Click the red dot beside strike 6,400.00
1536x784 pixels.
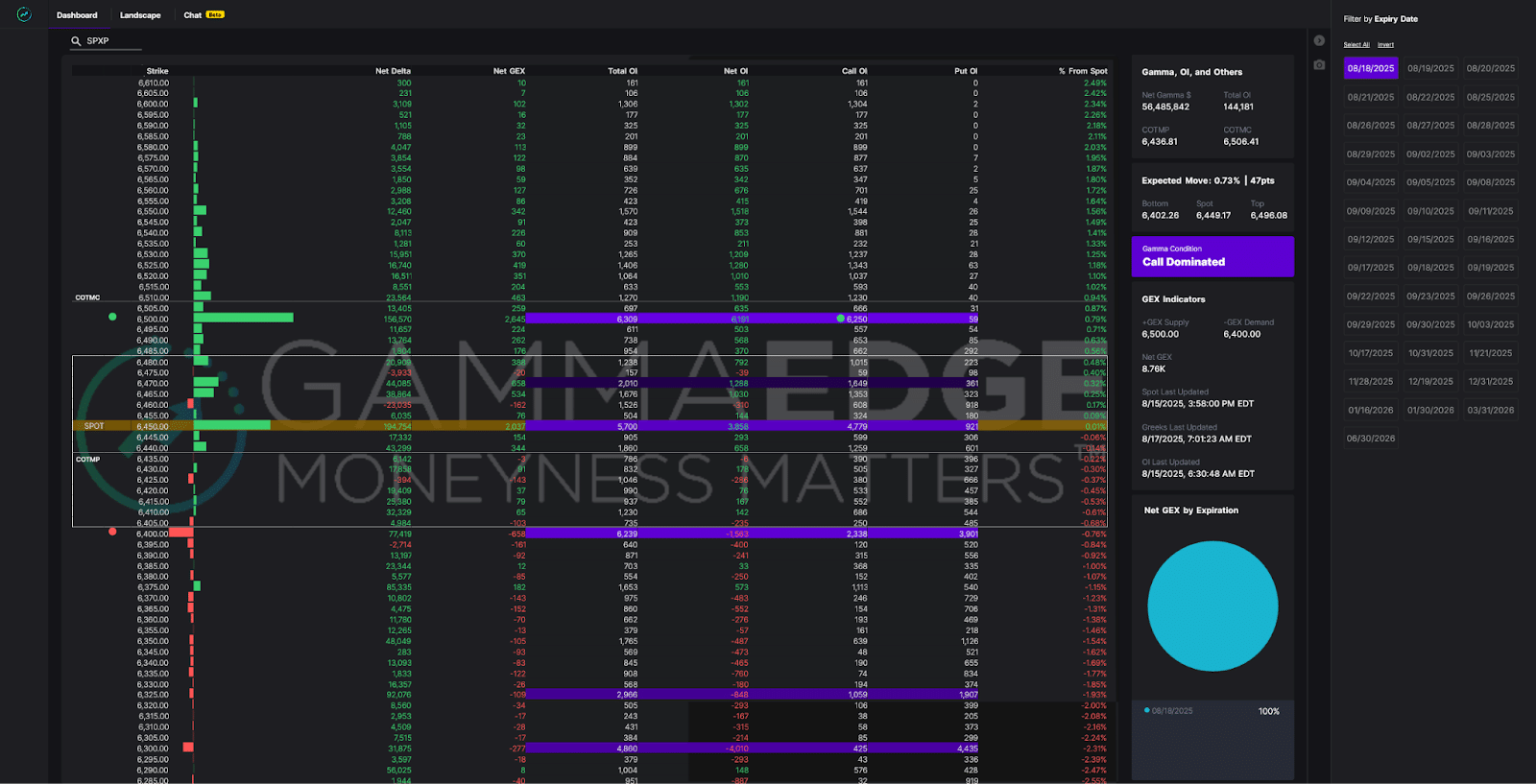coord(112,532)
